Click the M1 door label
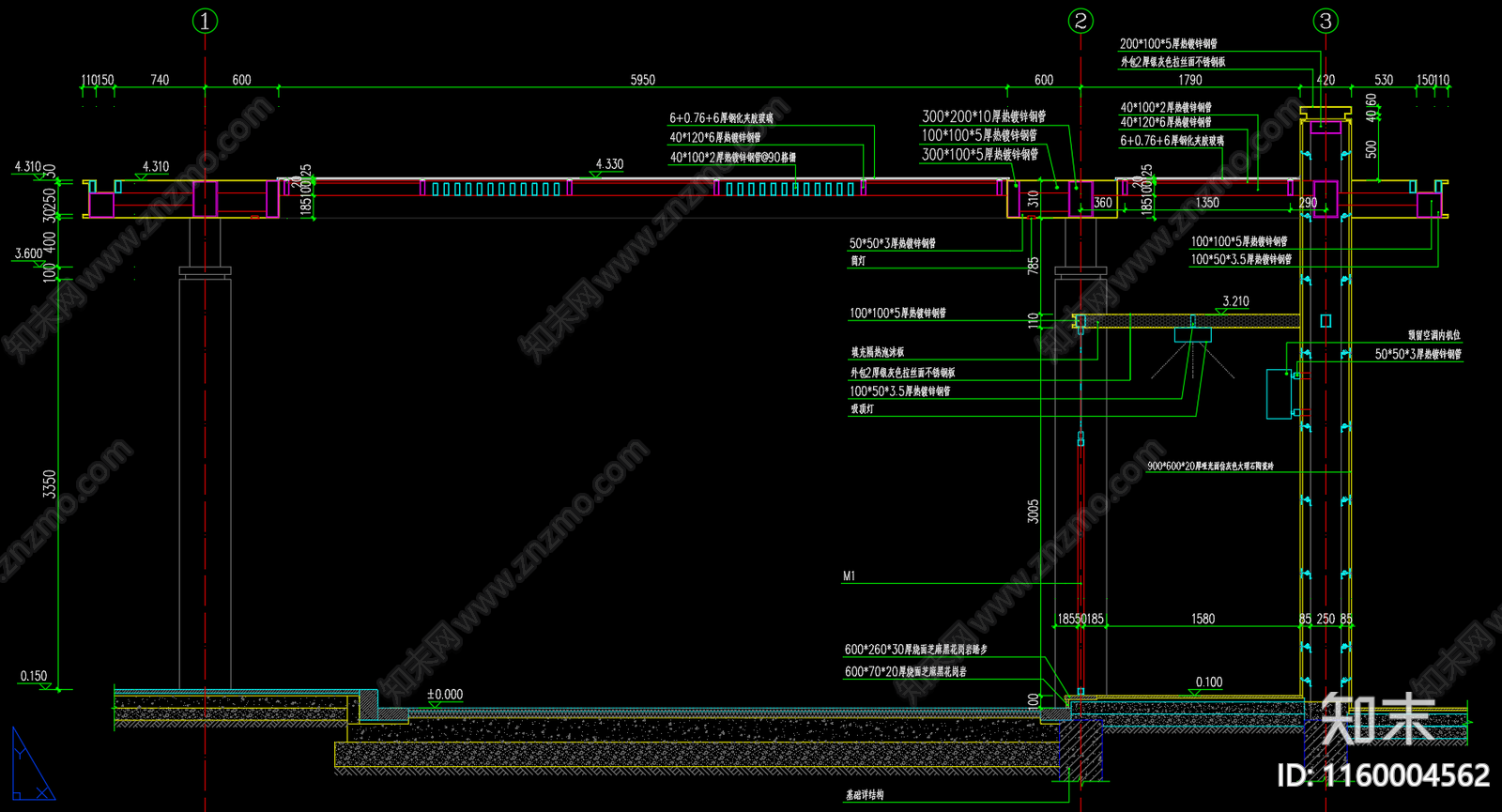The width and height of the screenshot is (1502, 812). pos(850,576)
